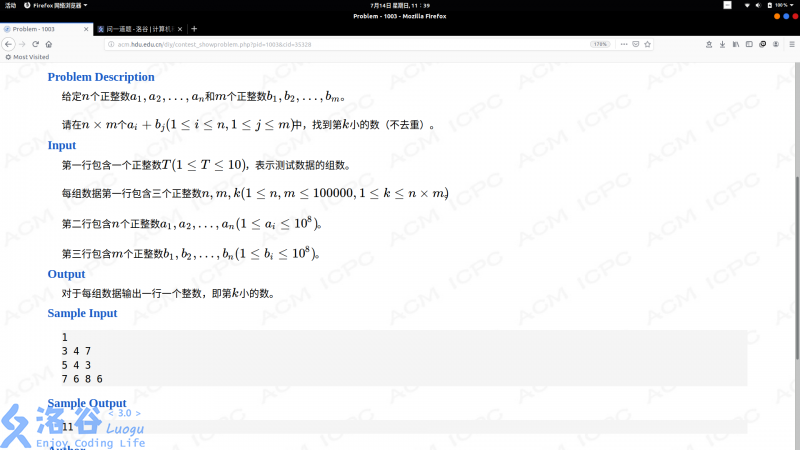Open the Downloads panel

(723, 44)
